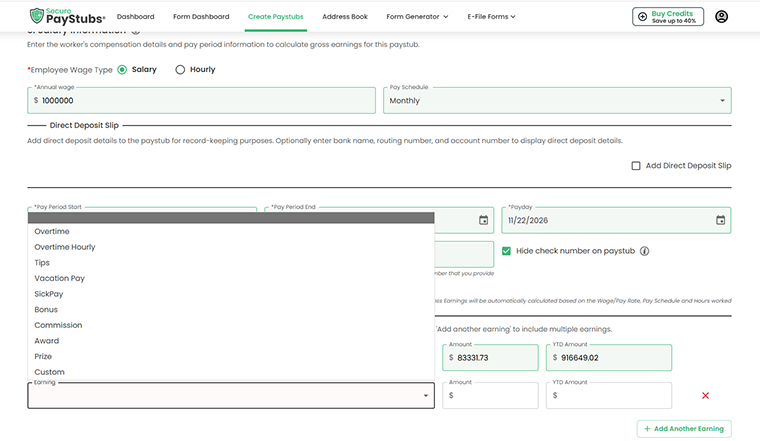The height and width of the screenshot is (441, 760).
Task: Open the Form Dashboard tab
Action: coord(201,16)
